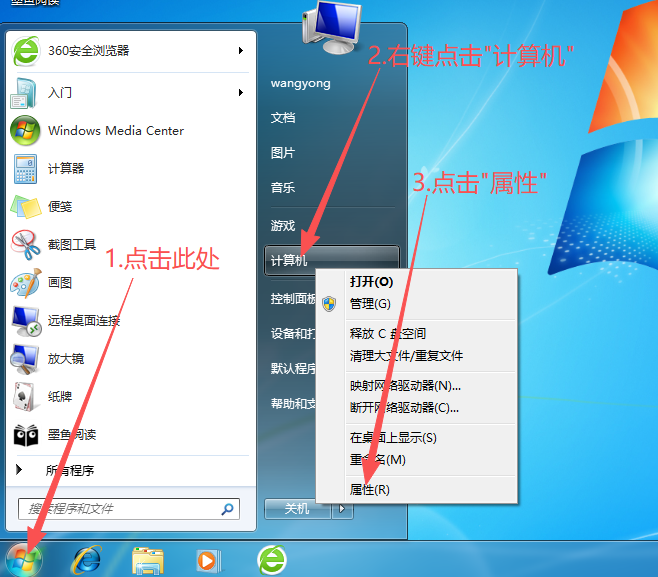The image size is (658, 577).
Task: Launch Windows Media Center icon
Action: (25, 131)
